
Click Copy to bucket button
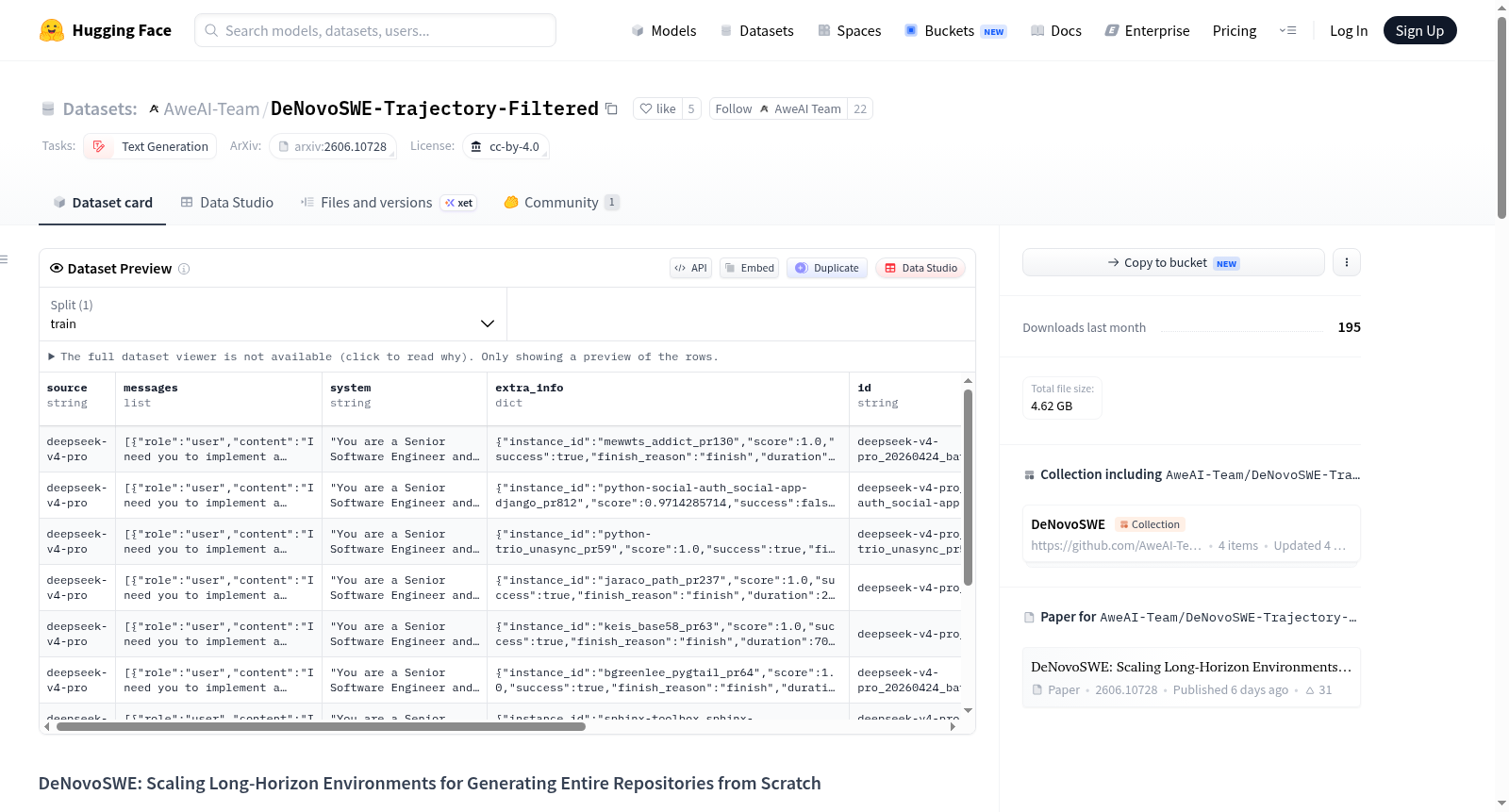pos(1173,262)
